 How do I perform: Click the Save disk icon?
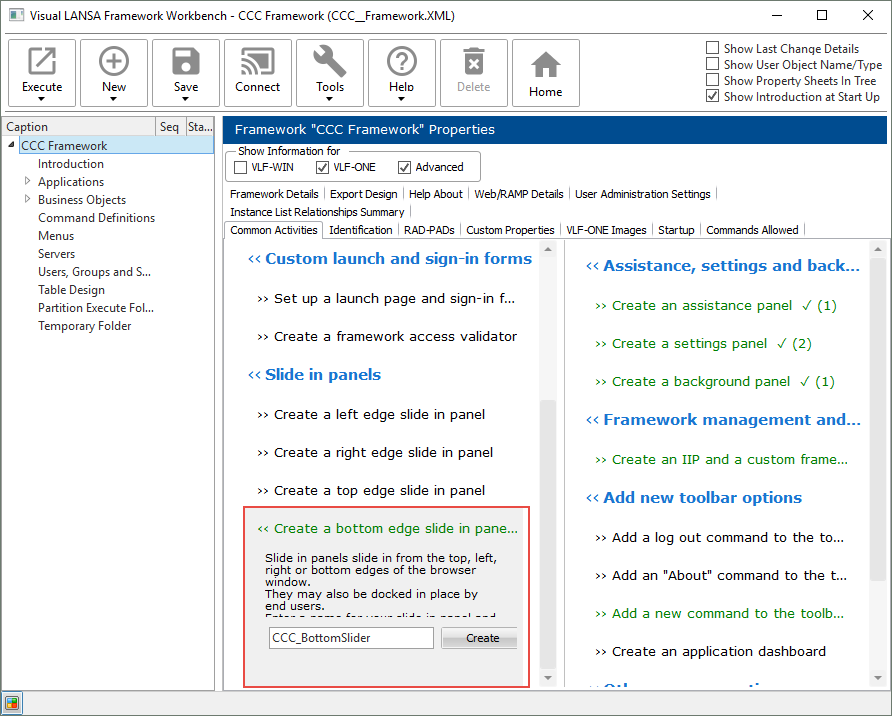pyautogui.click(x=186, y=62)
